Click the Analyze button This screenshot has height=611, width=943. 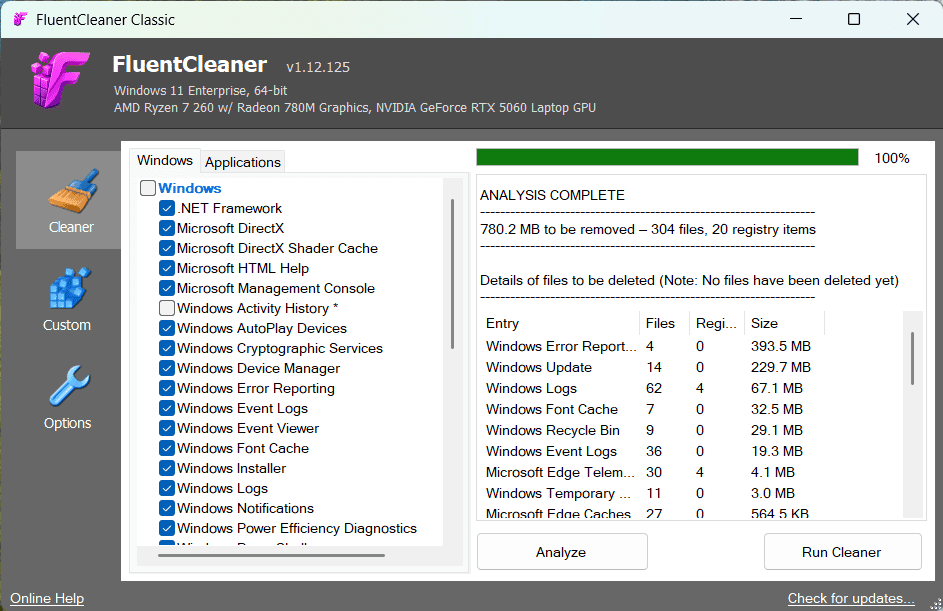562,551
